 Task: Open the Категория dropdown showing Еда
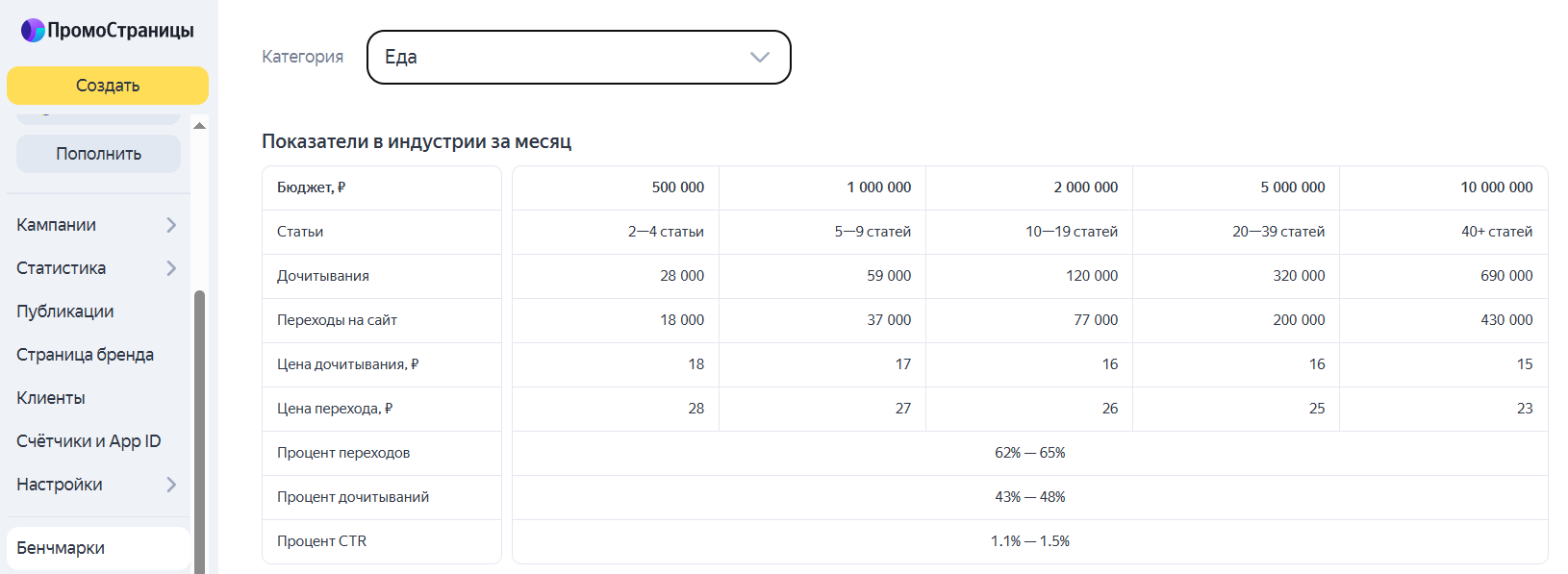coord(578,57)
